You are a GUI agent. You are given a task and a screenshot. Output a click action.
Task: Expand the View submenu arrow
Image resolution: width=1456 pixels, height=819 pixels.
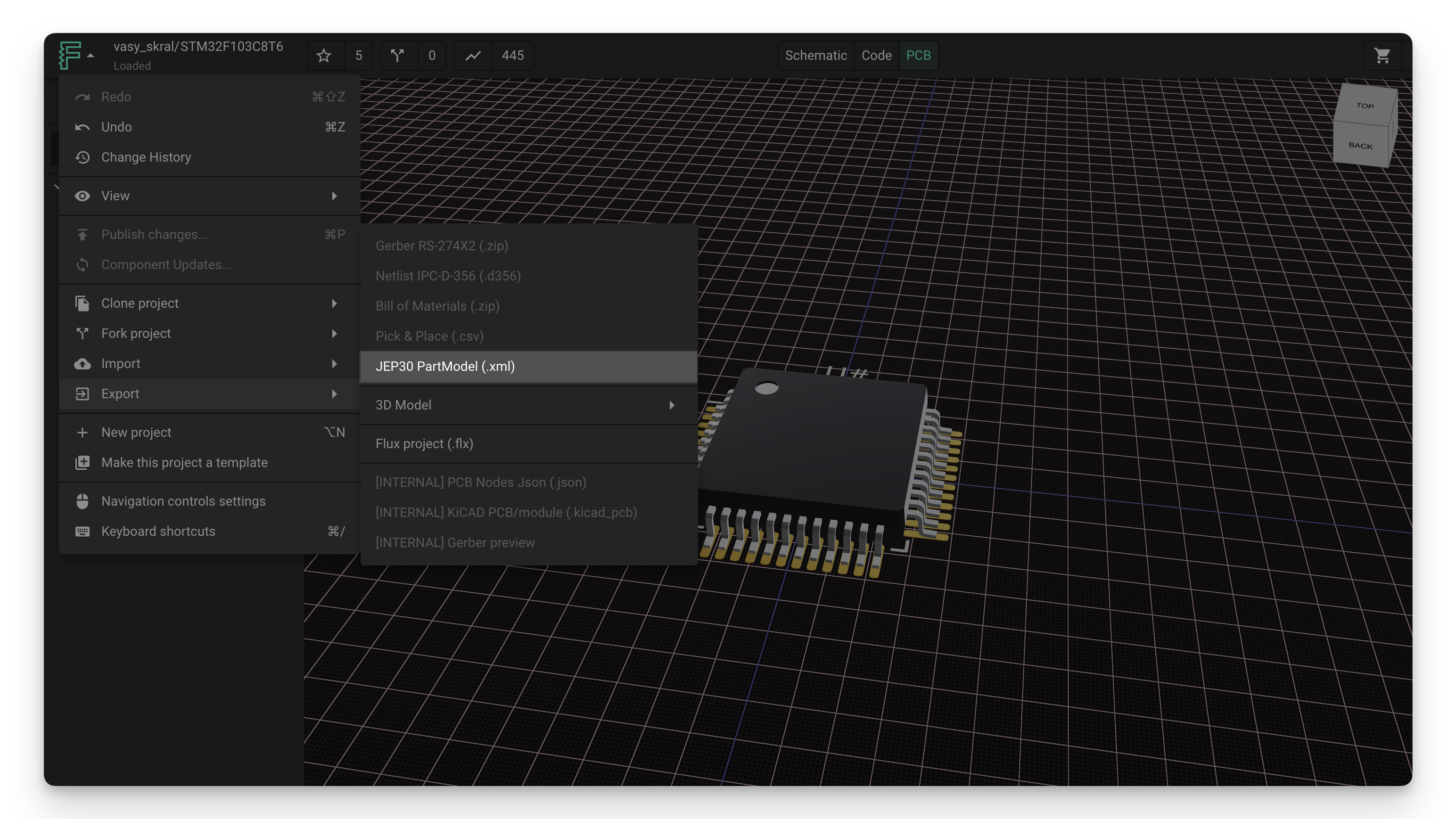335,196
